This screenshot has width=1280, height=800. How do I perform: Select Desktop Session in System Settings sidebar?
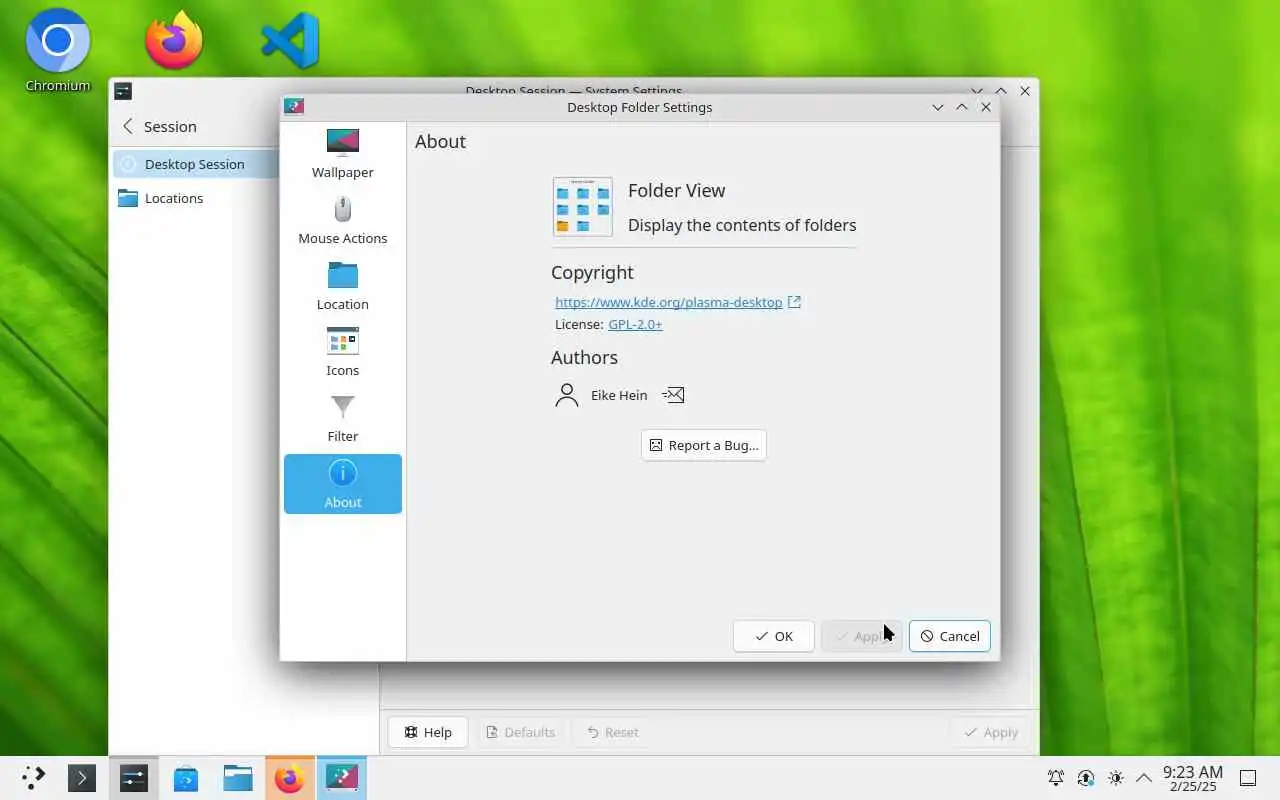pyautogui.click(x=195, y=164)
